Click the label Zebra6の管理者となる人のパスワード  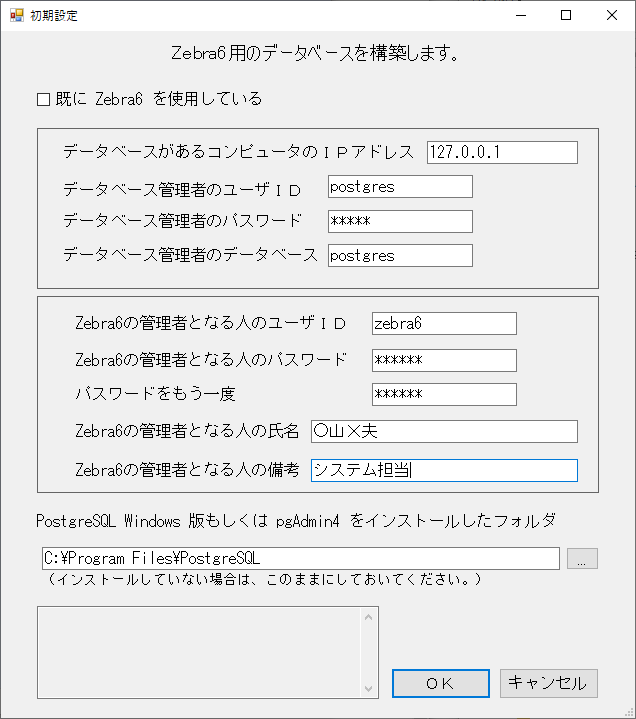coord(210,360)
